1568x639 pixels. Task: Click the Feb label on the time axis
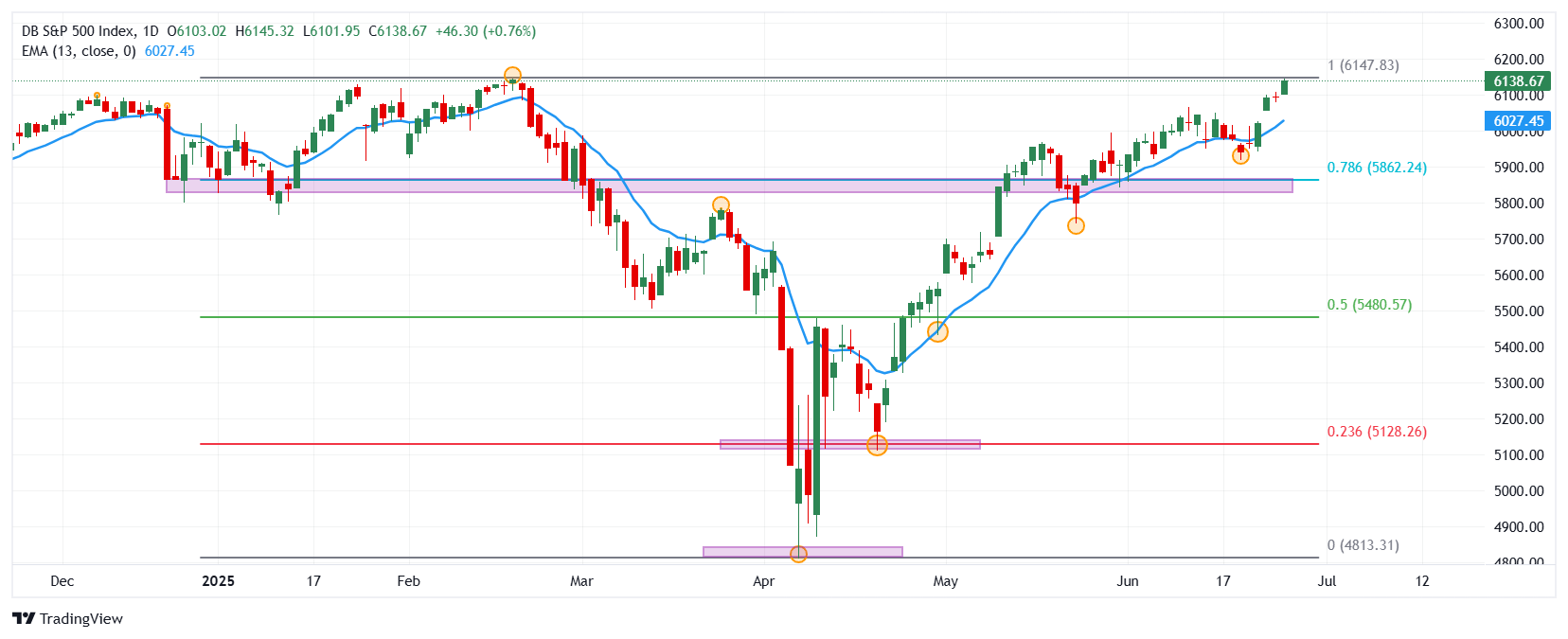pyautogui.click(x=408, y=581)
